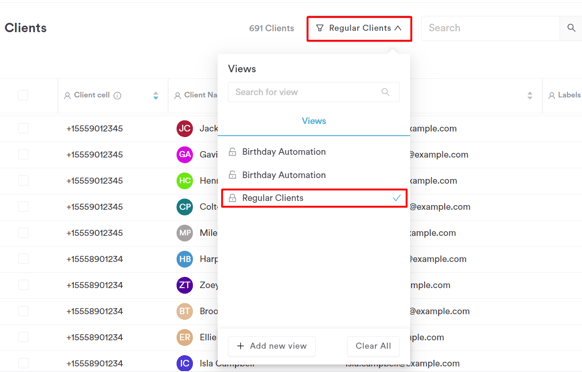Click the HB avatar
This screenshot has height=372, width=582.
click(184, 259)
